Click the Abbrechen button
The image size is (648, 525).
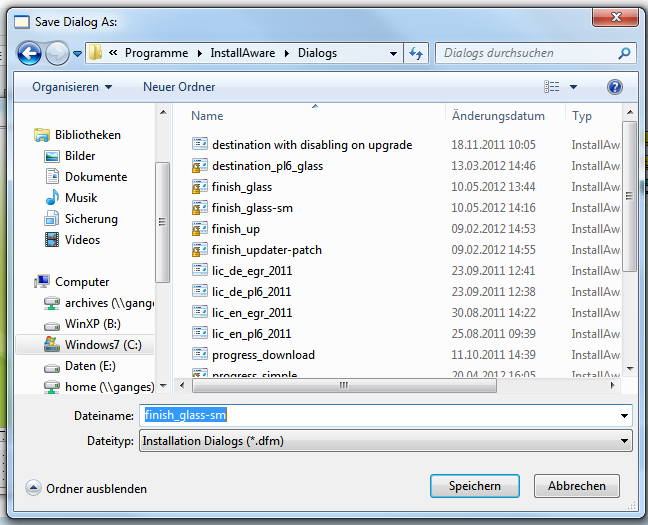577,486
